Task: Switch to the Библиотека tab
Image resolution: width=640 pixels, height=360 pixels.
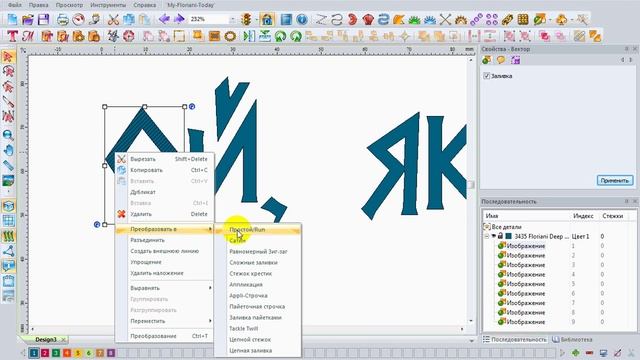Action: (572, 340)
